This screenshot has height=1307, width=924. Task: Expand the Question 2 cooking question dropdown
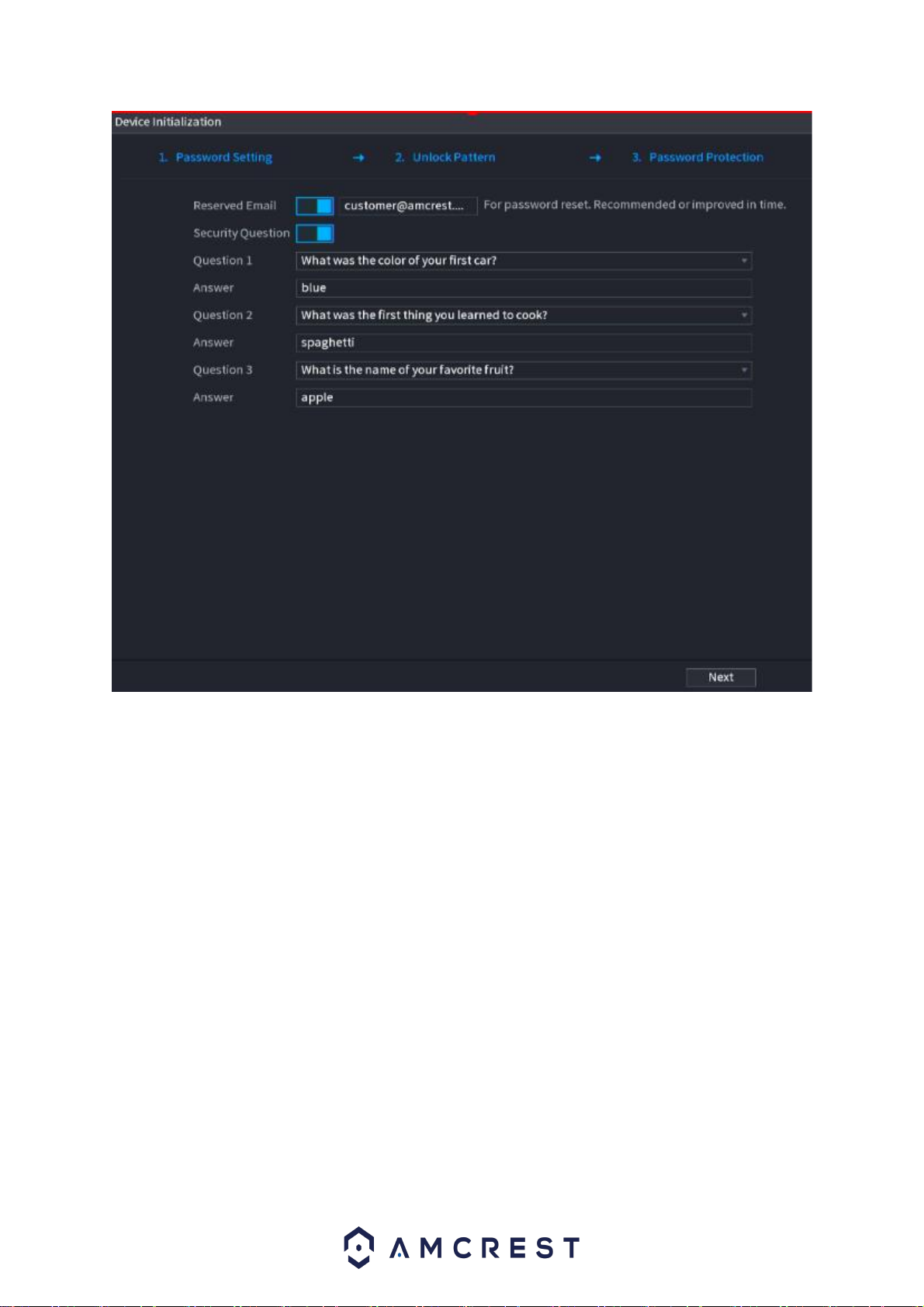[x=524, y=316]
